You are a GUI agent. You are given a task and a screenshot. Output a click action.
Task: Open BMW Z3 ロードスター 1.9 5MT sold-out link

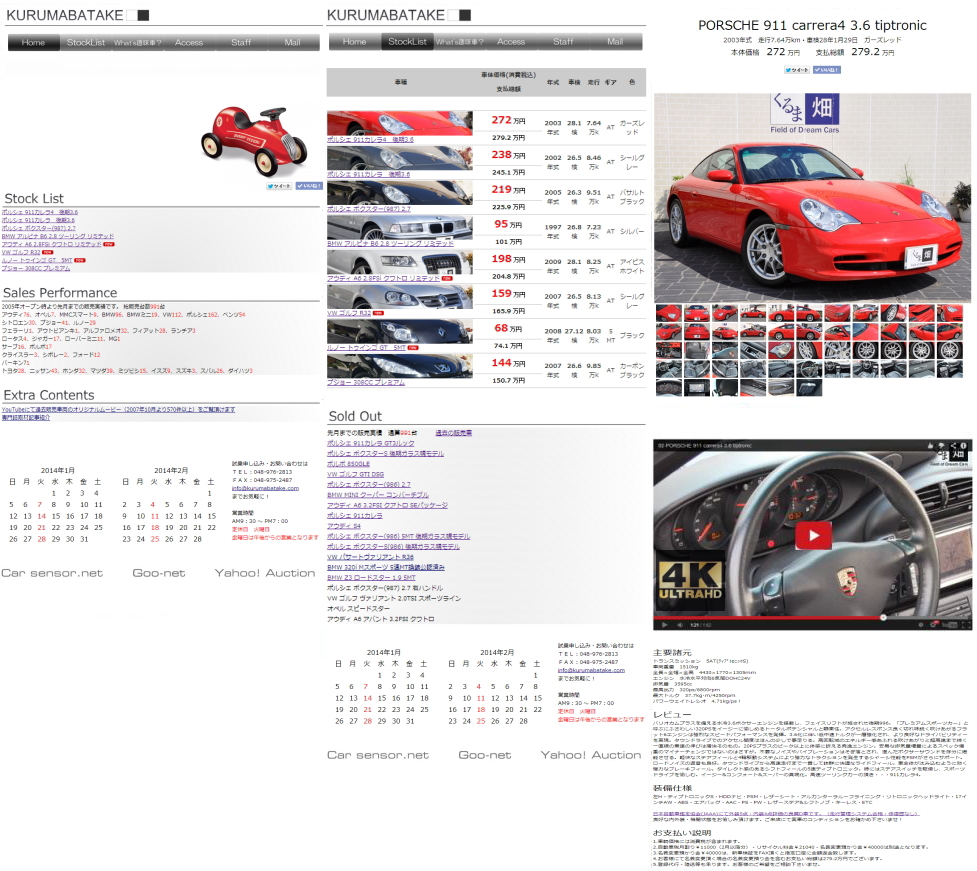pos(371,578)
